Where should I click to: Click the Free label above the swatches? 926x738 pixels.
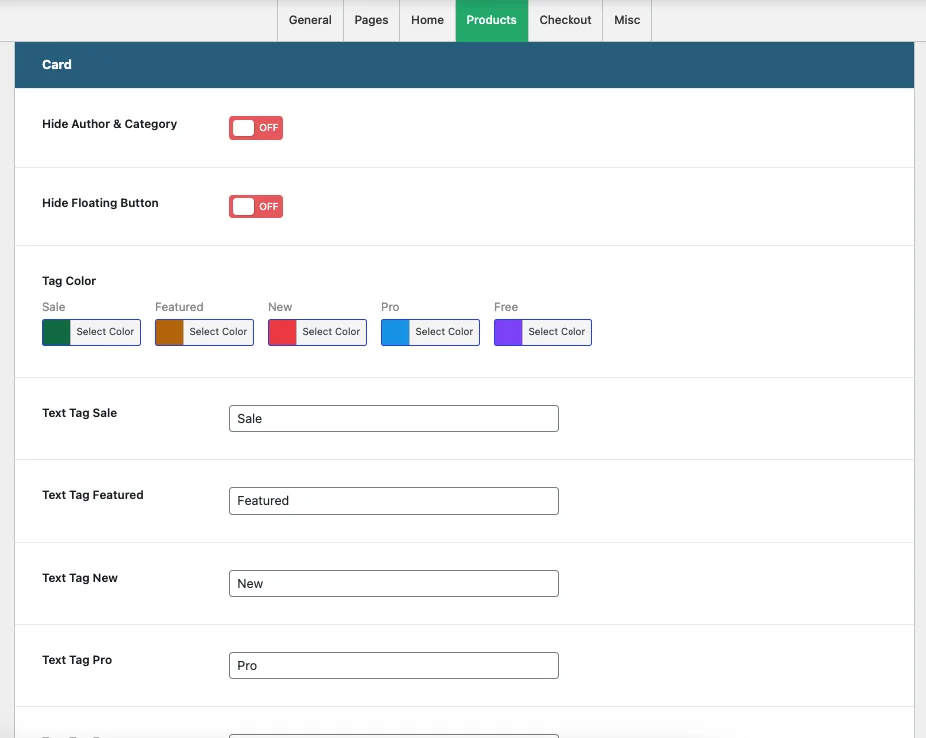(506, 307)
